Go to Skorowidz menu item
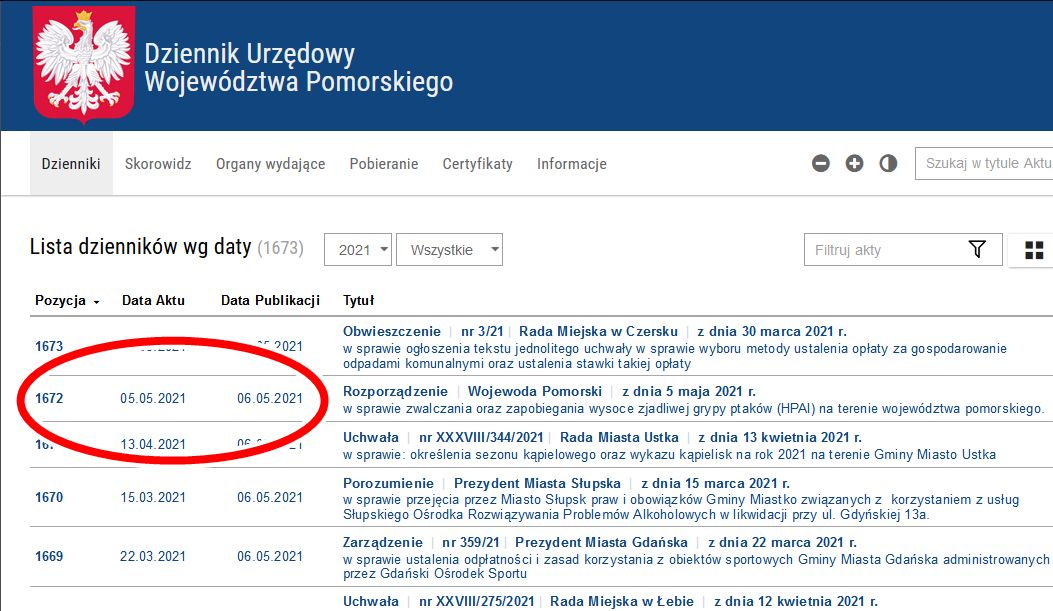This screenshot has width=1053, height=611. [158, 164]
